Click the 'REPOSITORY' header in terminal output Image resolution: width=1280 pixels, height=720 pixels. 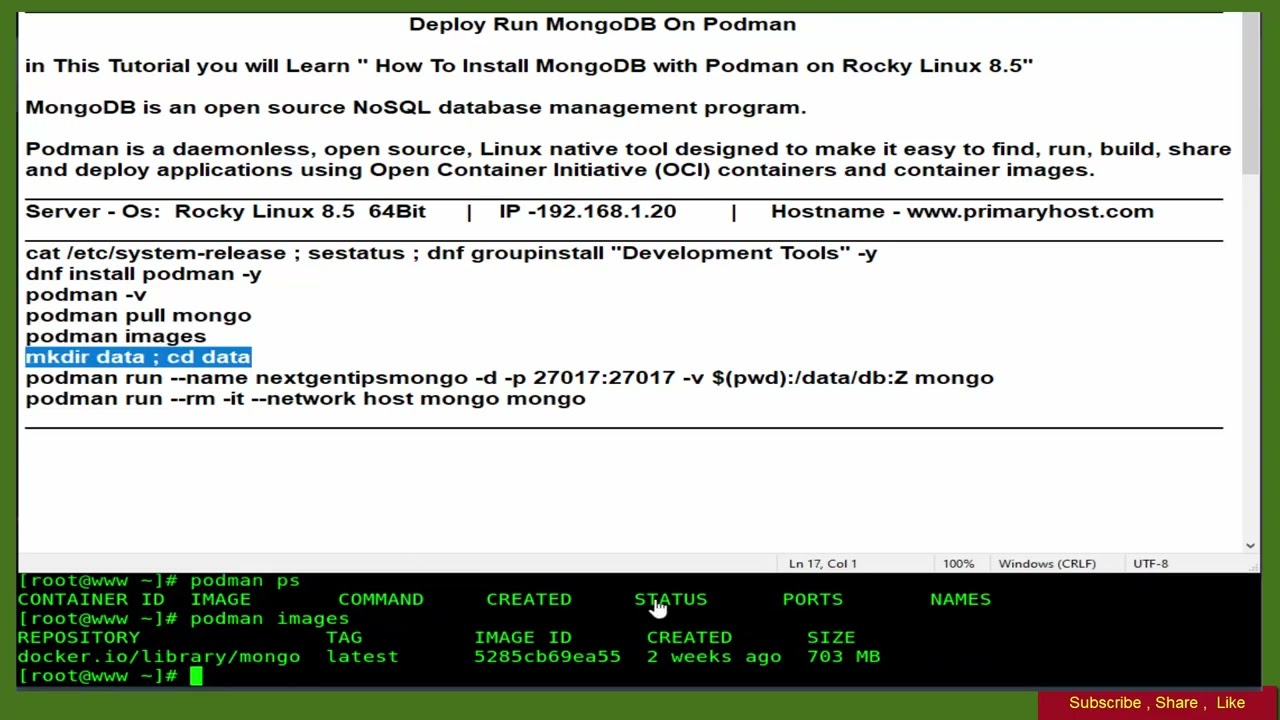click(x=78, y=637)
